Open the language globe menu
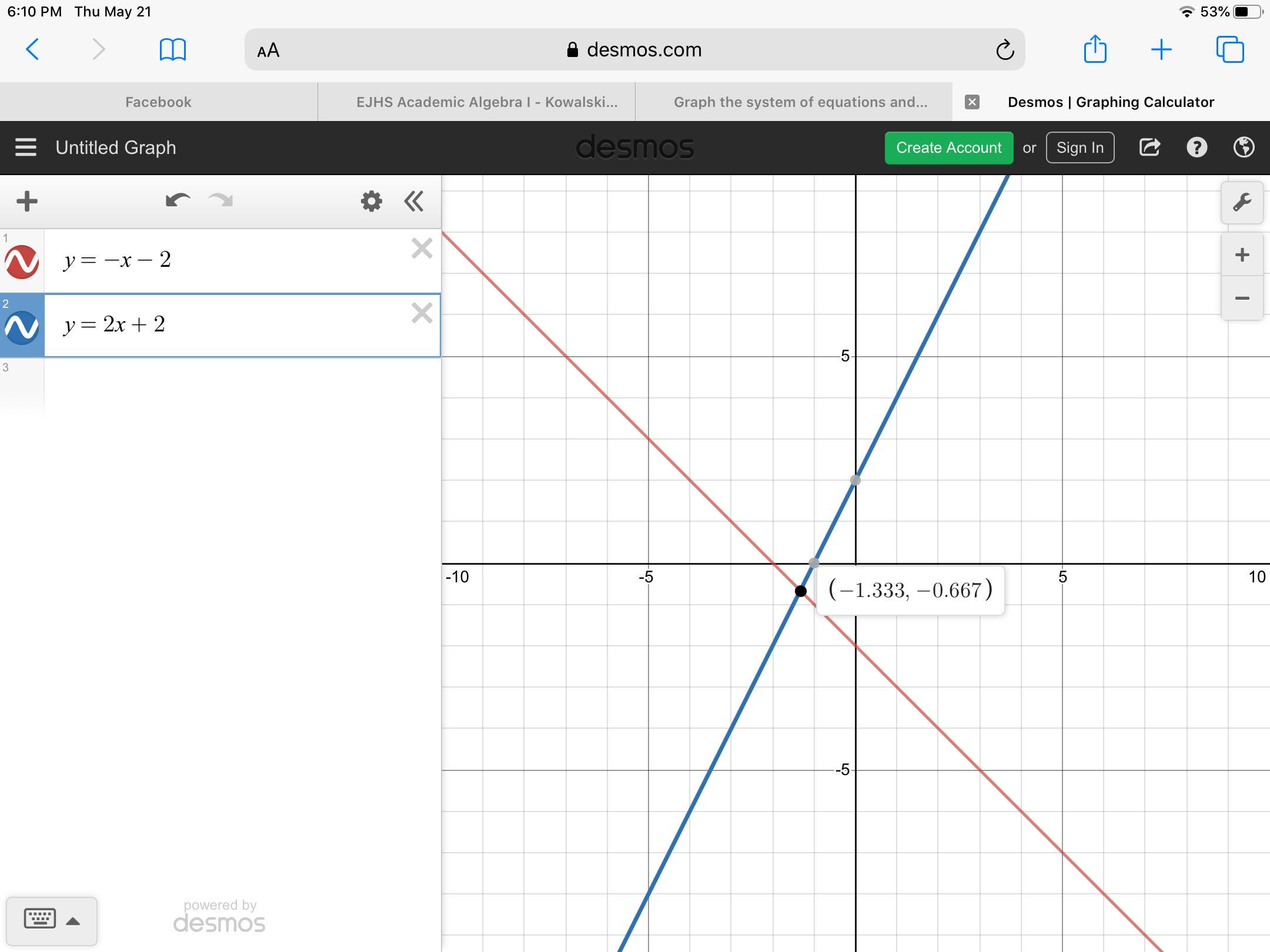The height and width of the screenshot is (952, 1270). (1244, 148)
